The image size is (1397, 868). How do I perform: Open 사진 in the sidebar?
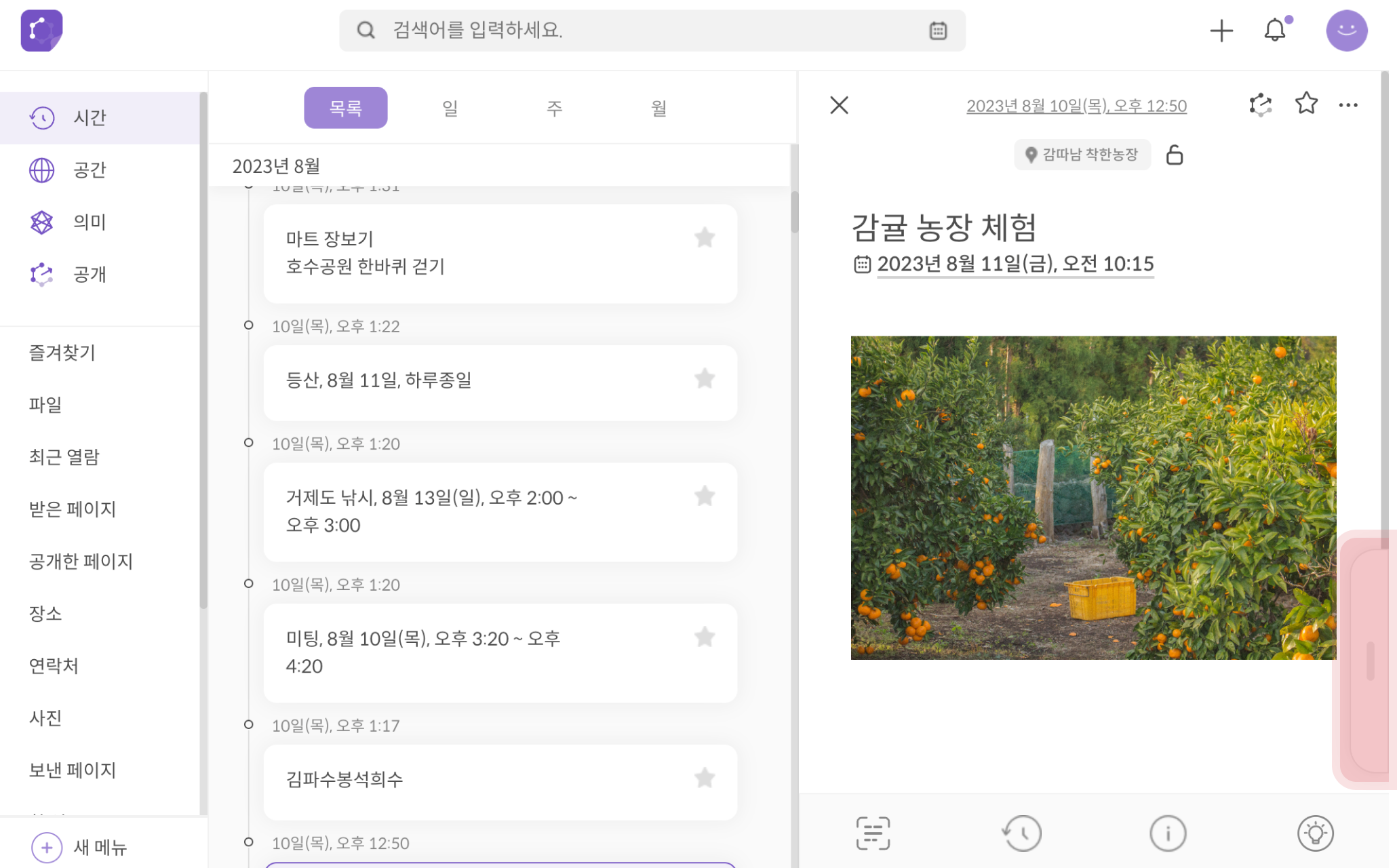[45, 718]
